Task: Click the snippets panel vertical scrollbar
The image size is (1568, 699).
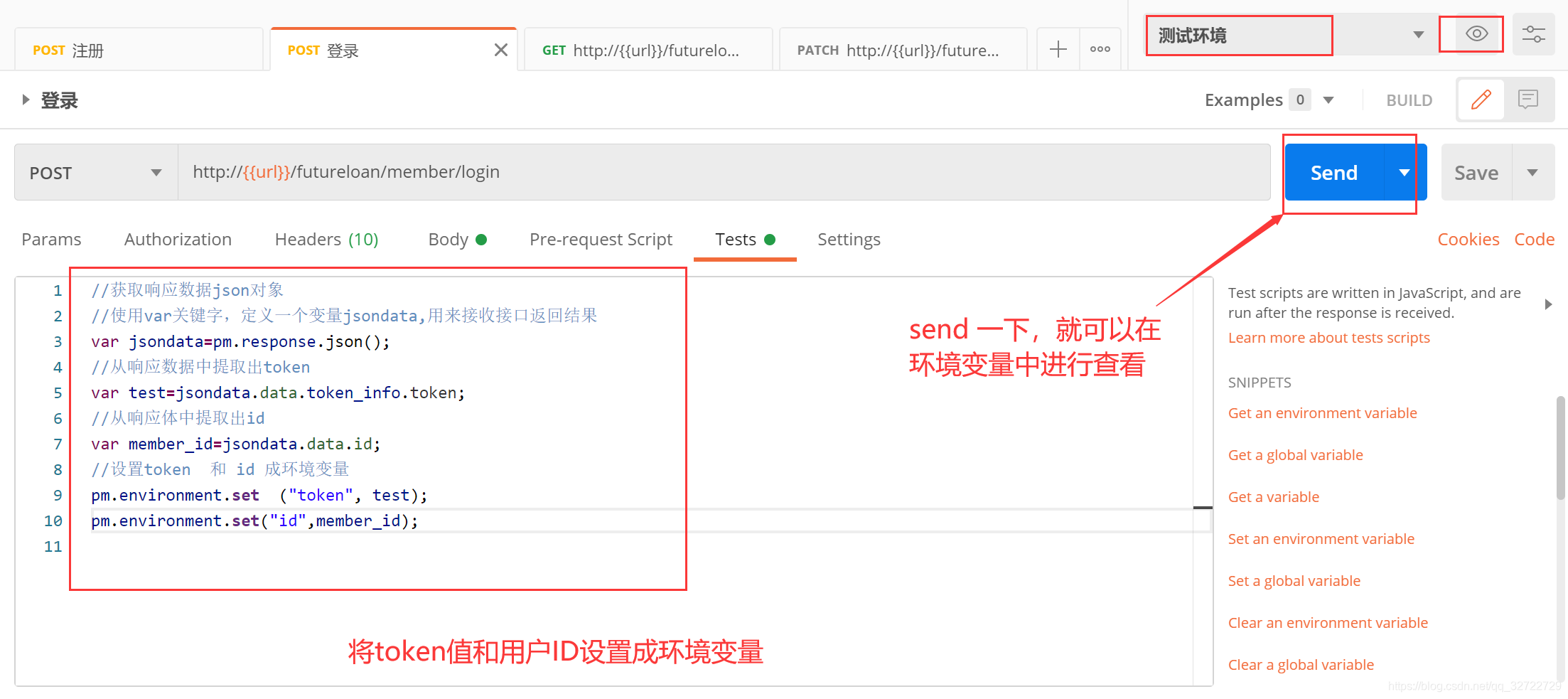Action: pos(1560,448)
